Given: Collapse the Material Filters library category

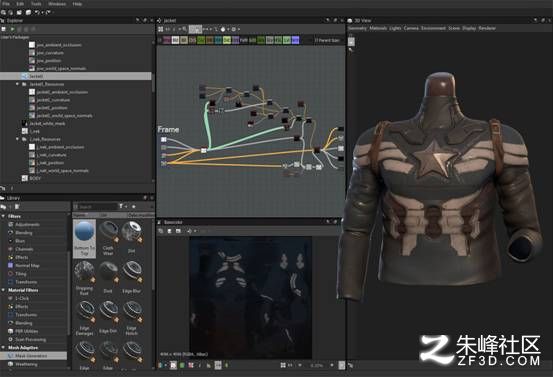Looking at the screenshot, I should (x=3, y=290).
